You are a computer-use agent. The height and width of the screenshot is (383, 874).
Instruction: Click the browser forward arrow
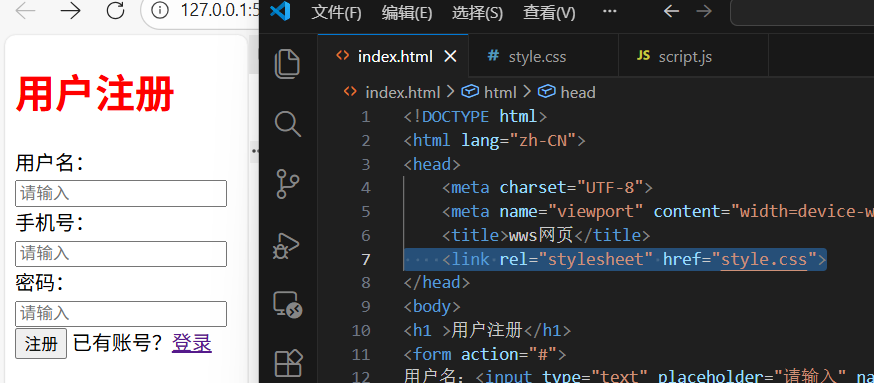[70, 11]
